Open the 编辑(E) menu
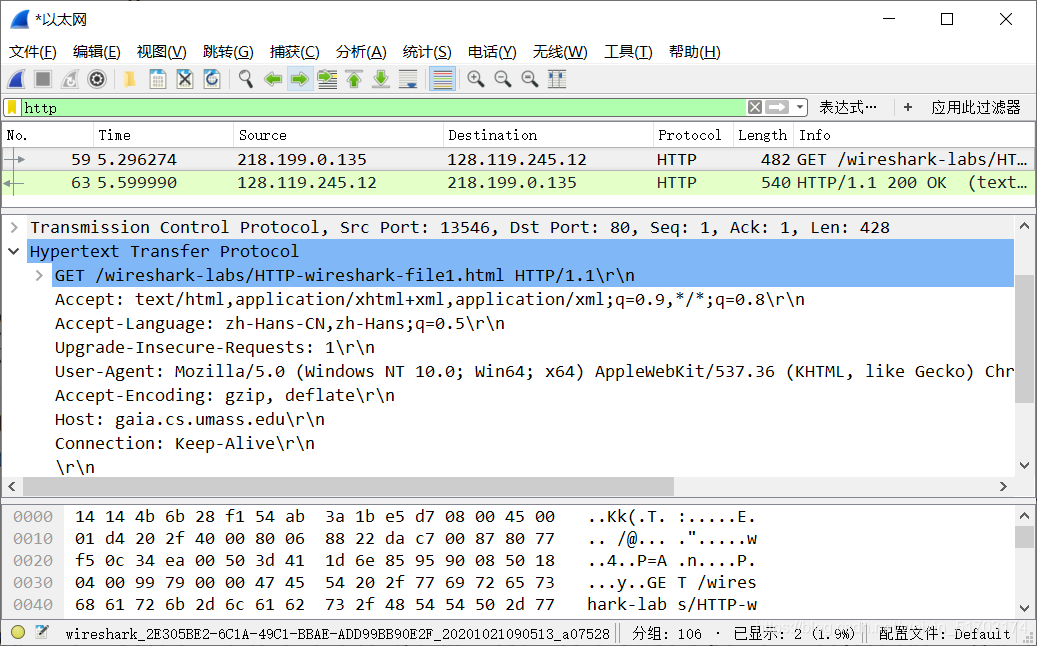 click(97, 52)
